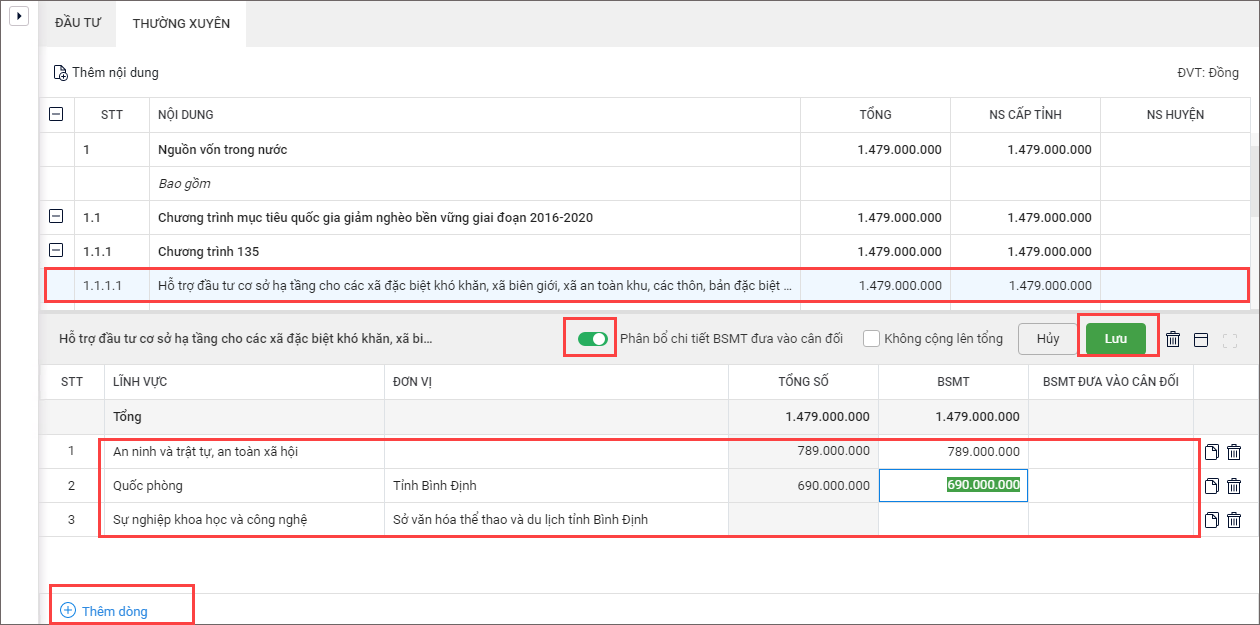Collapse all rows via header minus box
Viewport: 1260px width, 625px height.
[x=57, y=115]
